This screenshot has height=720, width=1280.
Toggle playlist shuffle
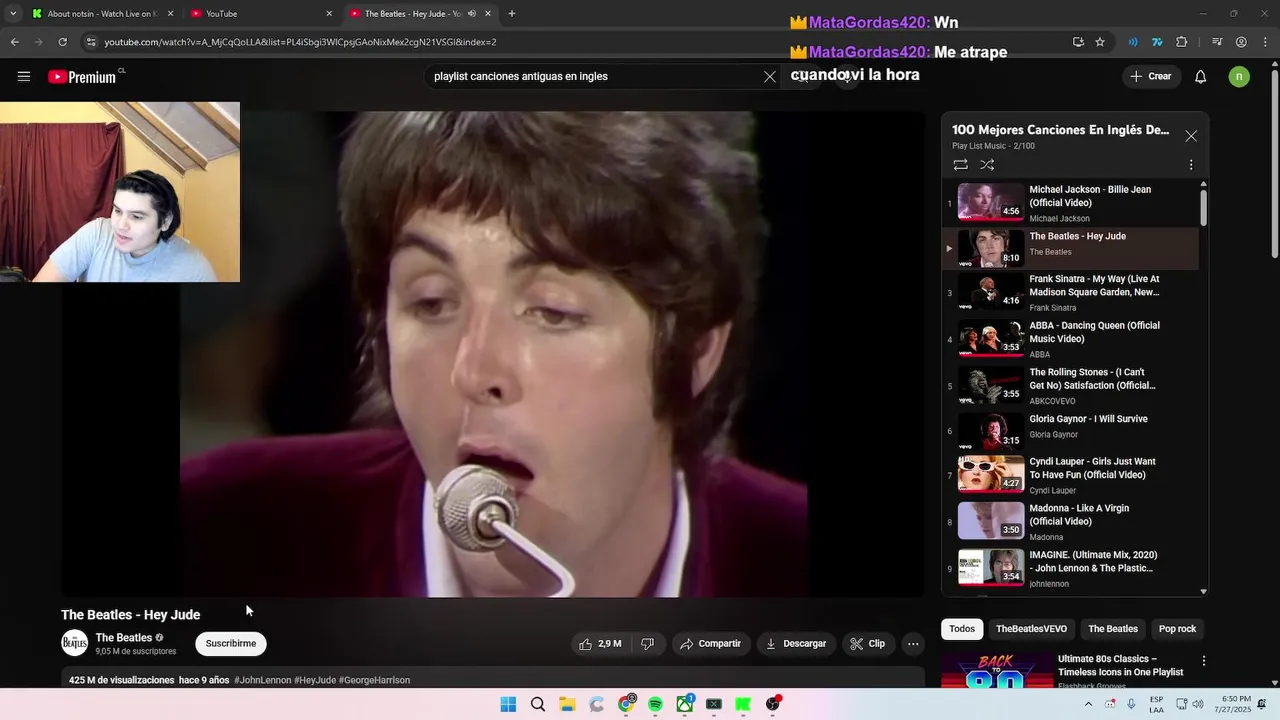tap(987, 164)
